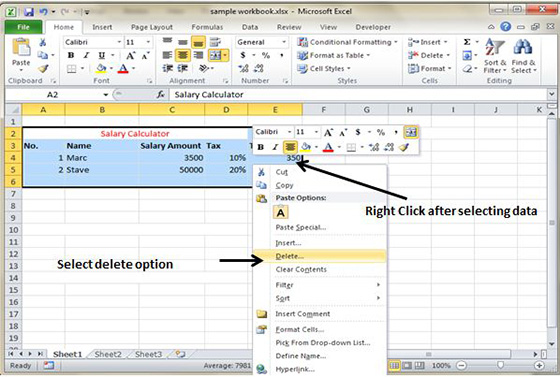
Task: Click the ribbon Font Color red A
Action: 123,68
